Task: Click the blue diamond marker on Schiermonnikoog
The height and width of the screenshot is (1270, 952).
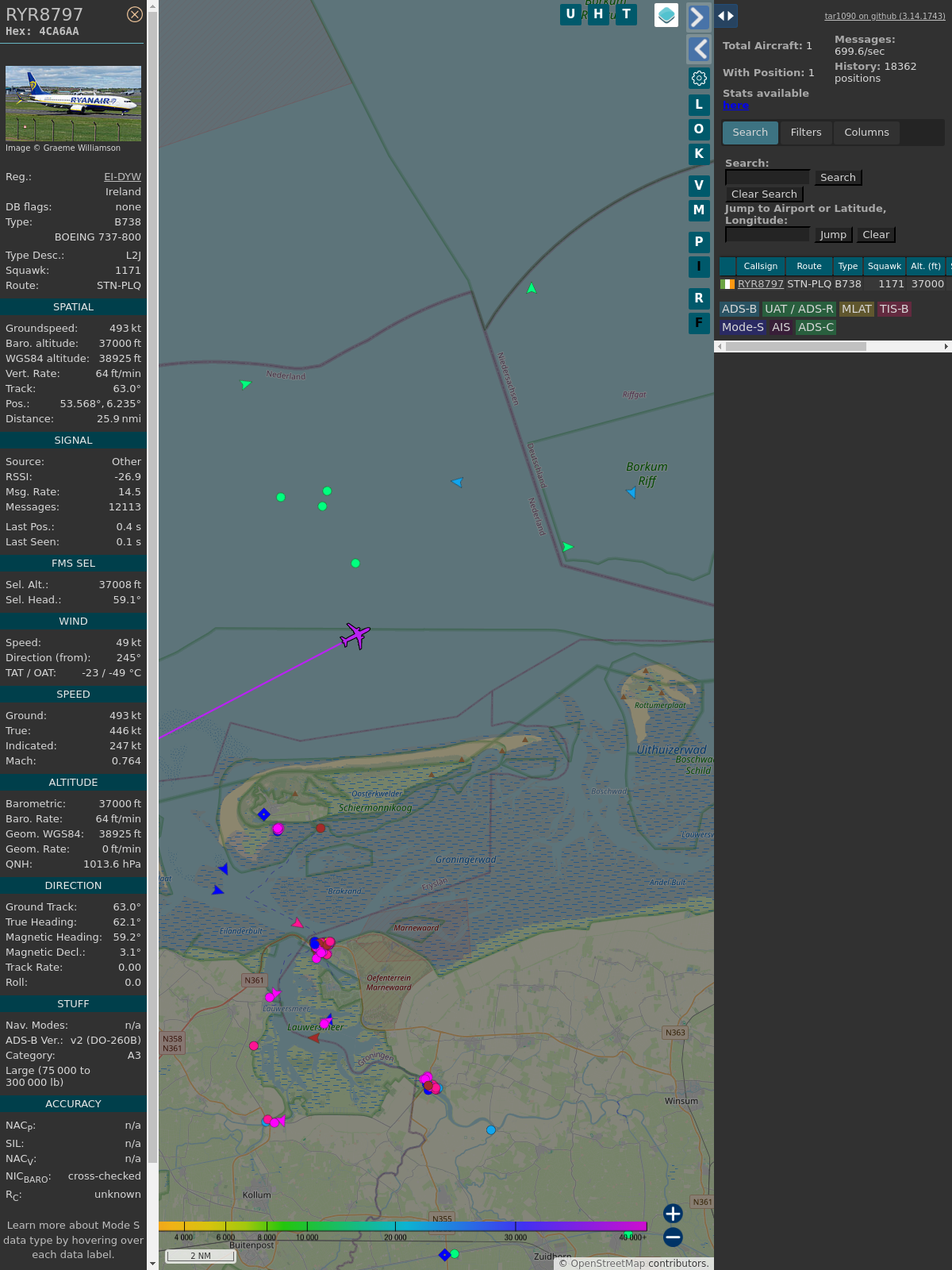Action: [x=264, y=814]
